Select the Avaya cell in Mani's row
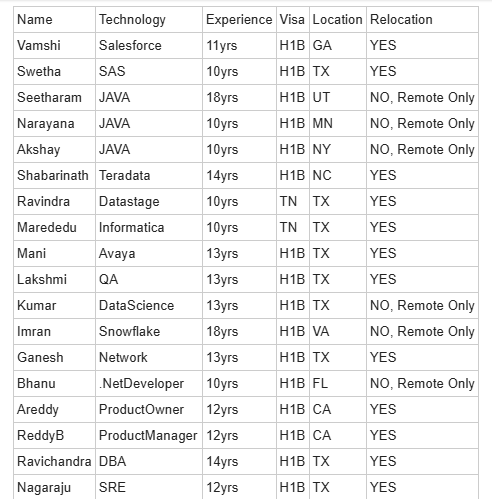492x499 pixels. click(149, 254)
